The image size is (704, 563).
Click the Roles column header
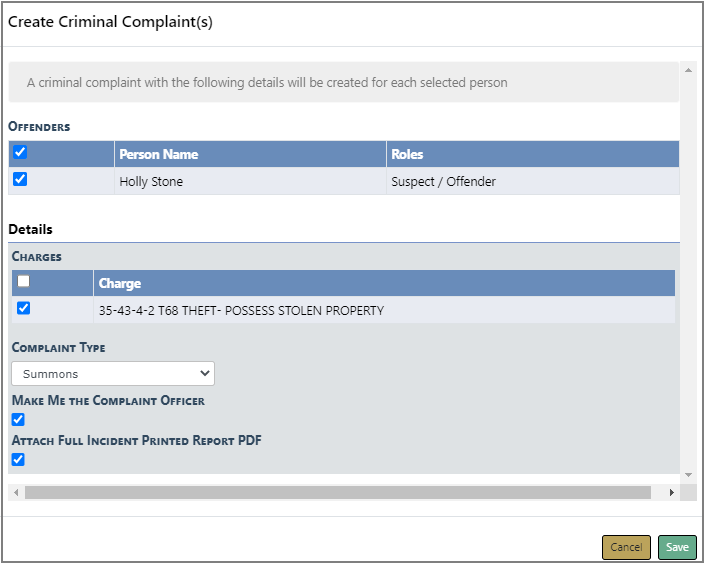tap(407, 154)
